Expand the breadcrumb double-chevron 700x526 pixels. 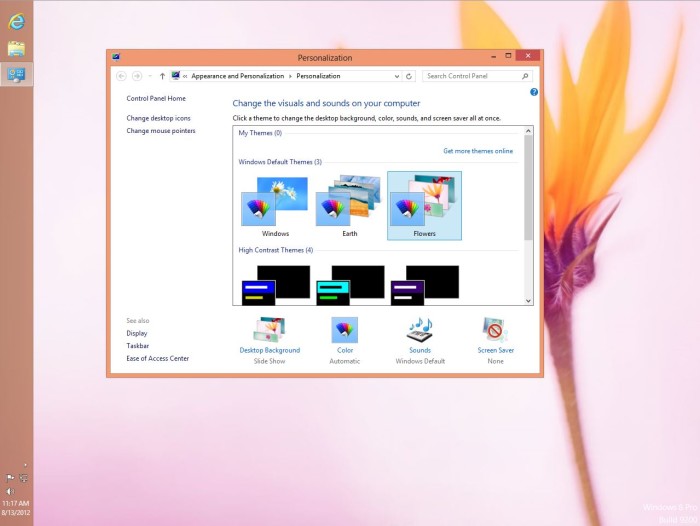[x=185, y=76]
